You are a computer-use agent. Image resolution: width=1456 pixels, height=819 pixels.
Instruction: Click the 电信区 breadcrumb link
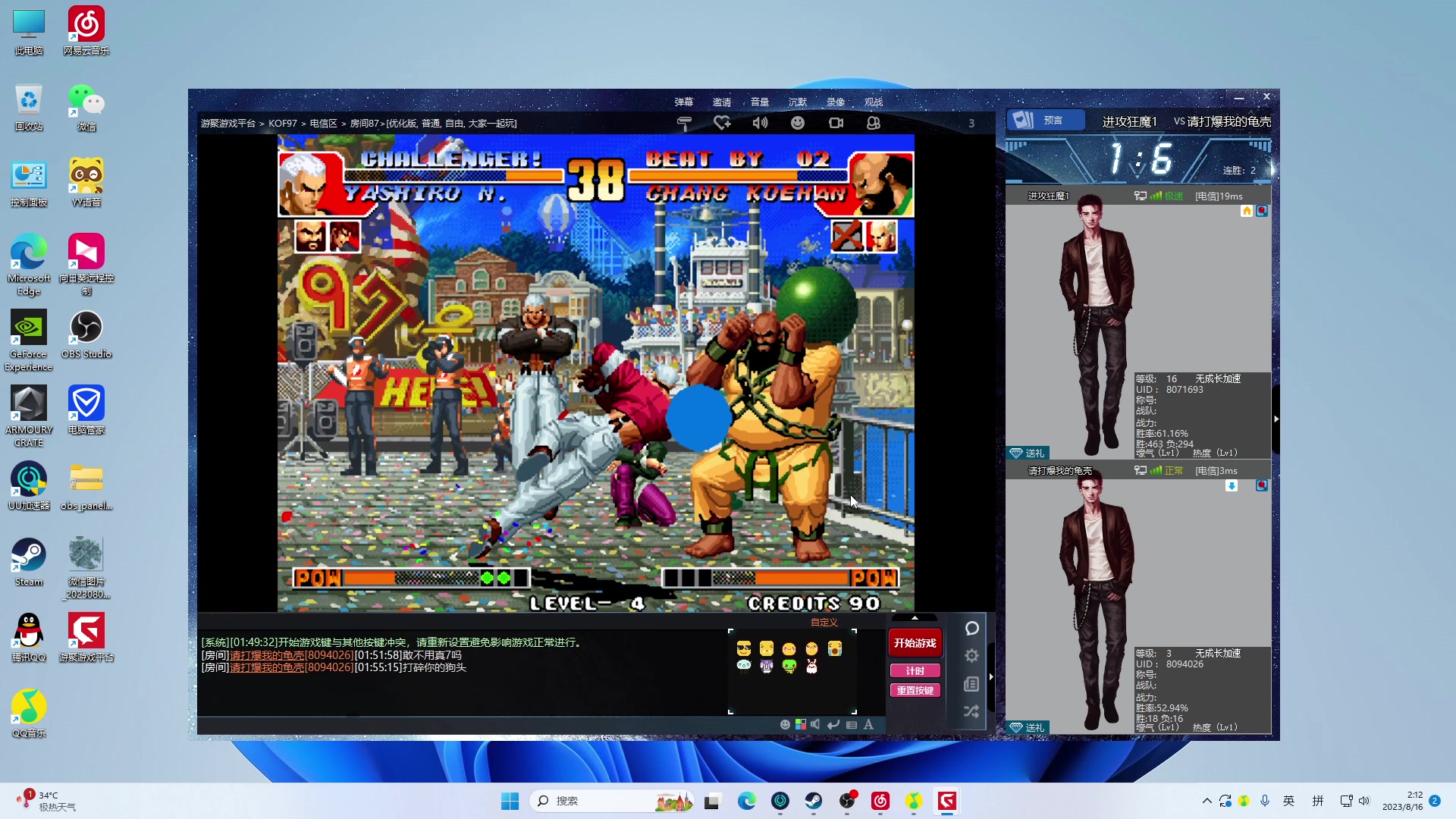[x=323, y=124]
